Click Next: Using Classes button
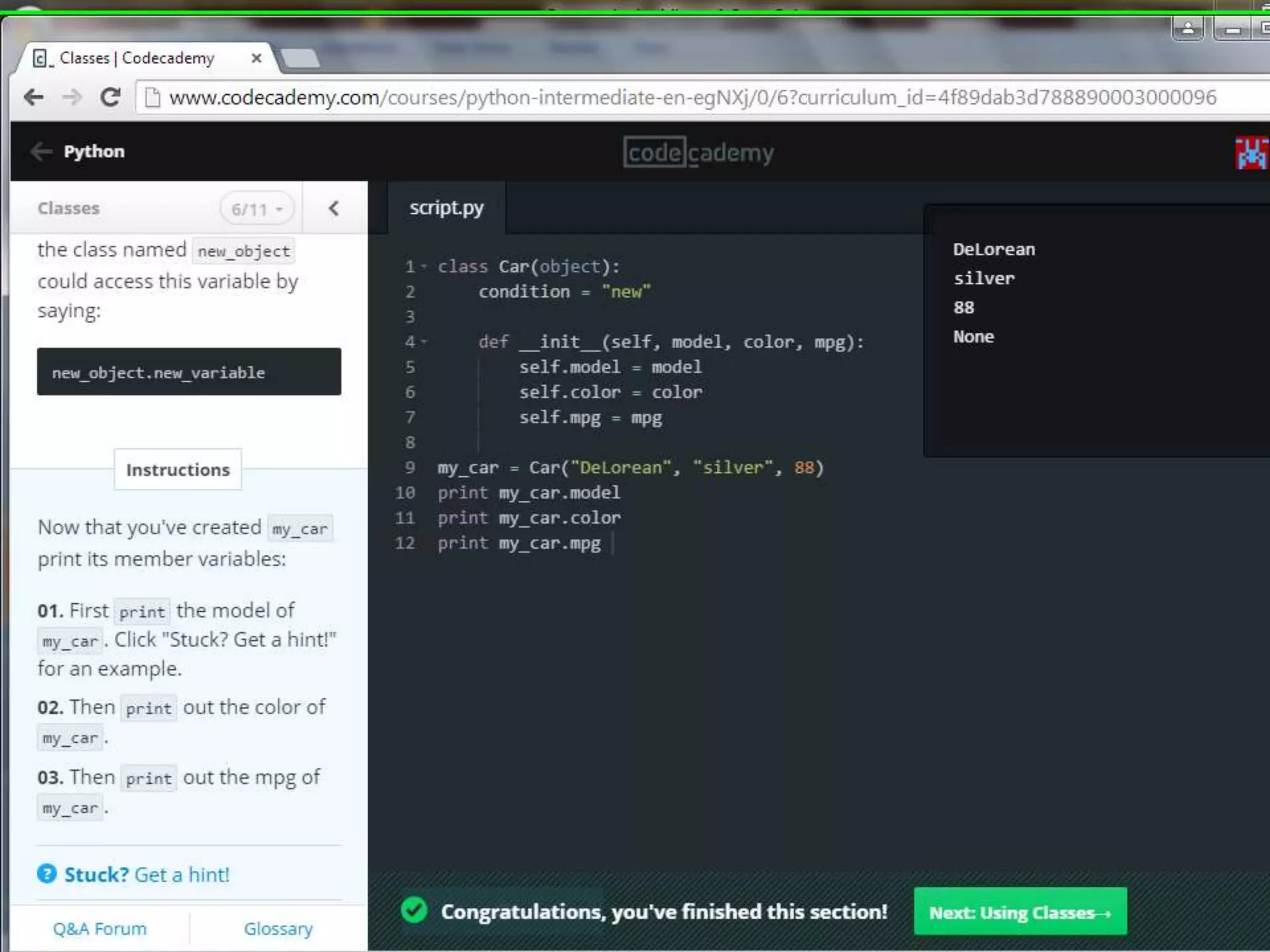Screen dimensions: 1270x952 1021,912
